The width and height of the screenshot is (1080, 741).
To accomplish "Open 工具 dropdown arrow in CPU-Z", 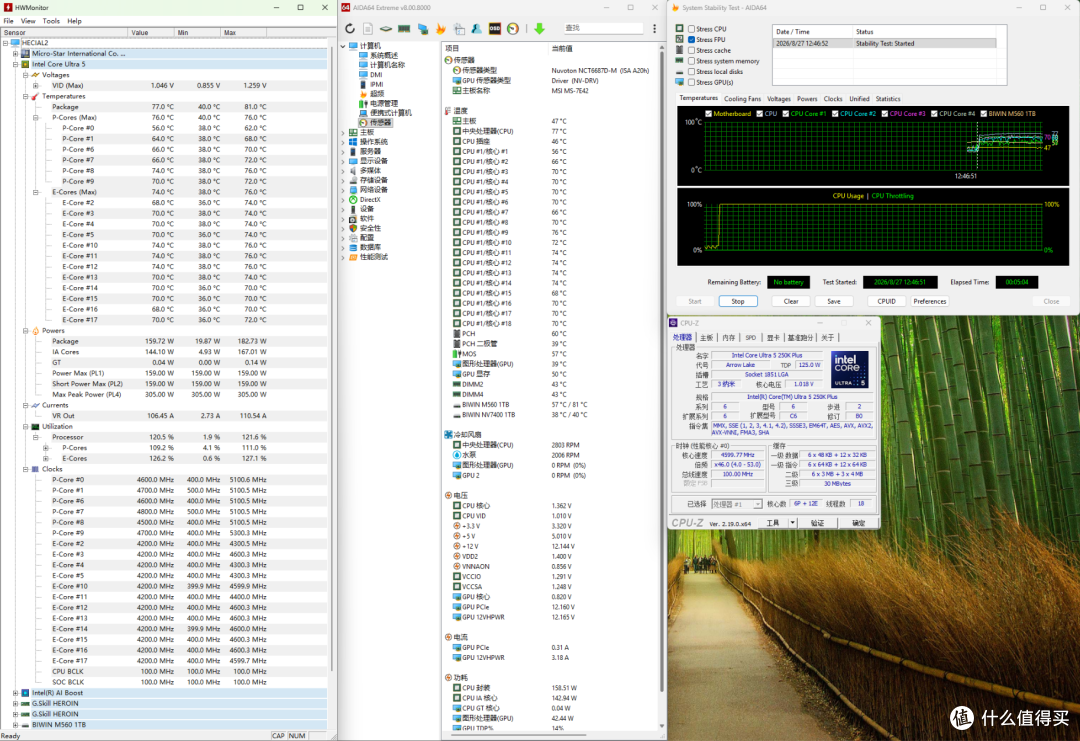I will coord(793,523).
